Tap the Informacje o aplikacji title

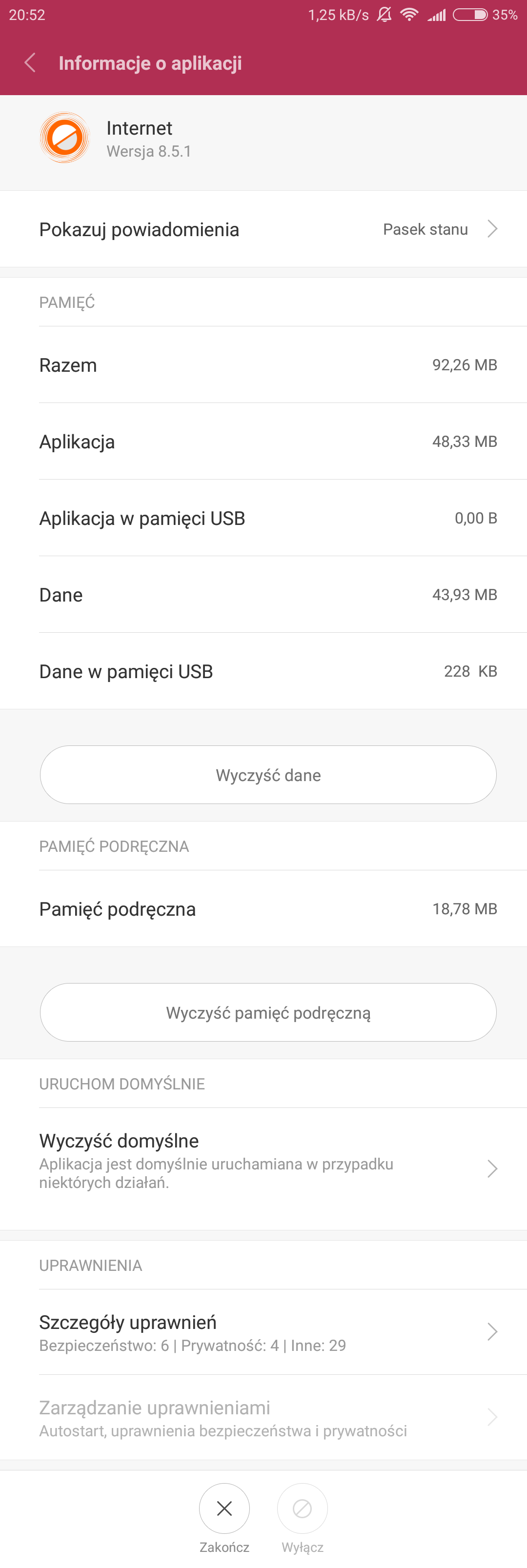pos(150,63)
